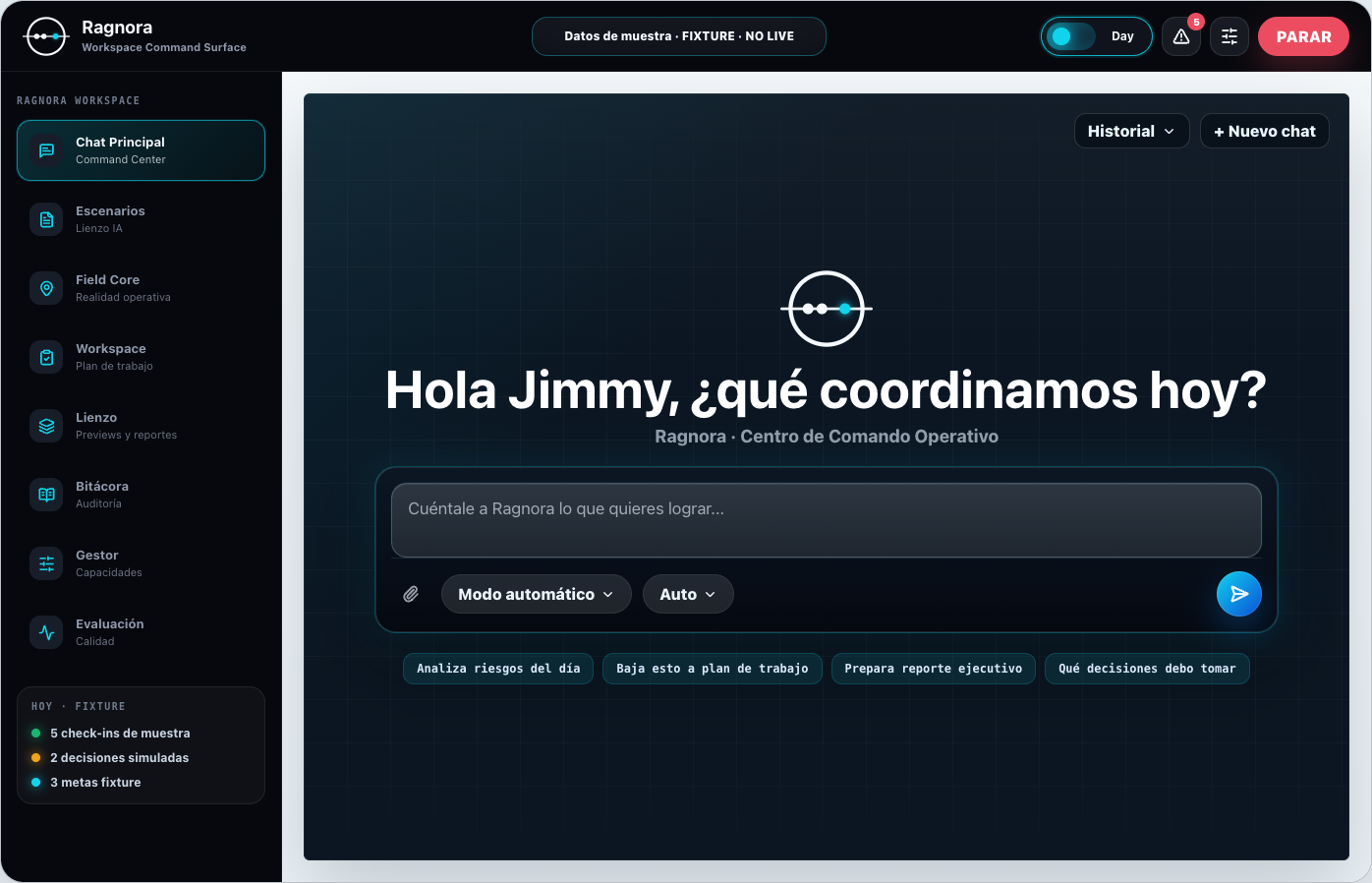
Task: Click the Chat Principal message icon
Action: (x=46, y=150)
